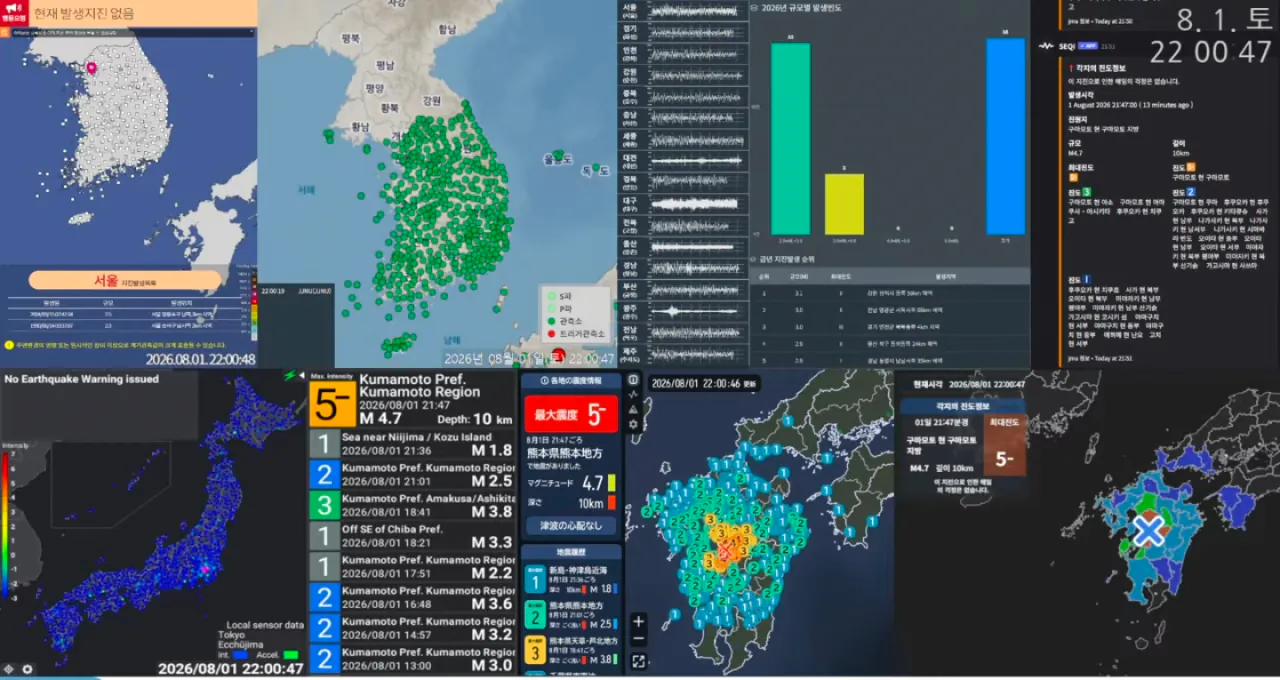The image size is (1280, 680).
Task: Zoom in with the plus button on the Kyushu intensity map
Action: tap(639, 621)
